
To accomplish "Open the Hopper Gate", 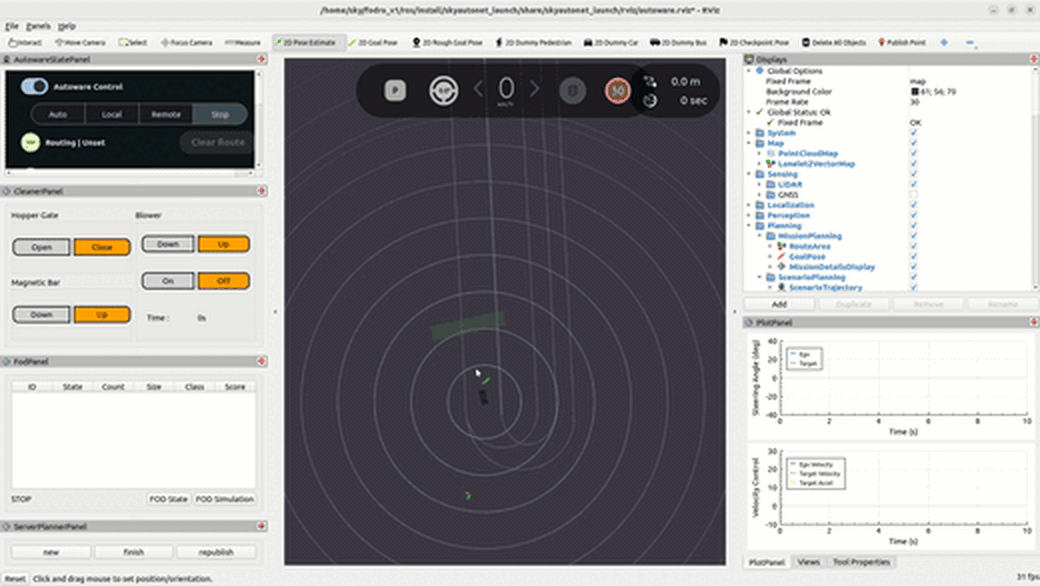I will (41, 247).
